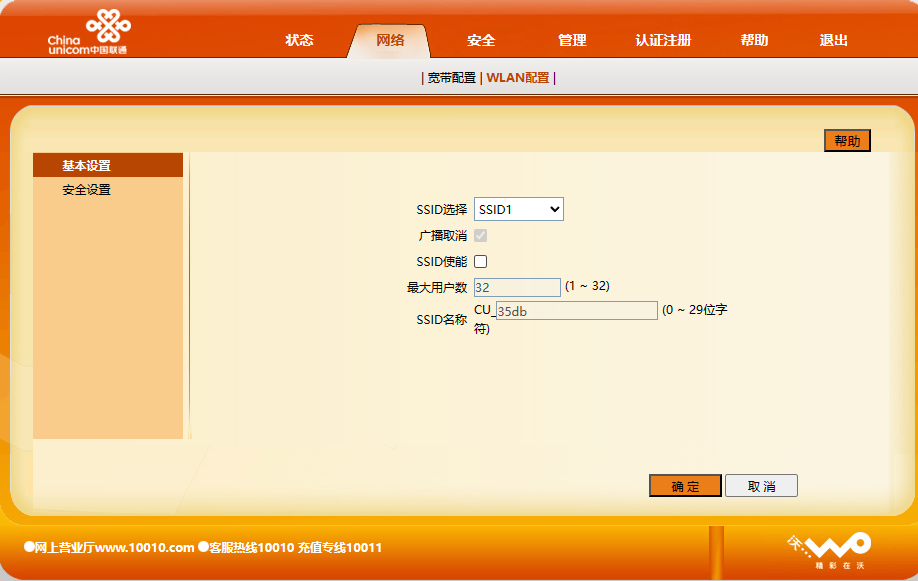Click the WO brand logo in footer
918x581 pixels.
(829, 549)
